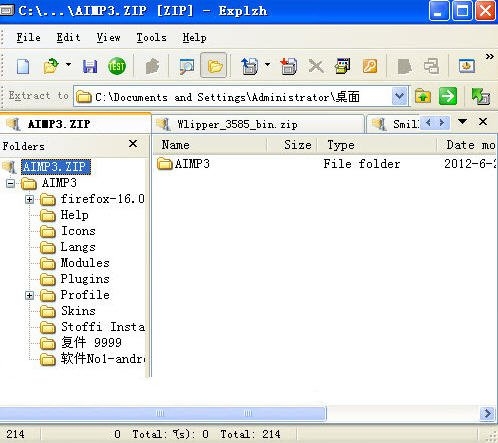
Task: Switch to the AIMP3.ZIP tab
Action: point(75,124)
